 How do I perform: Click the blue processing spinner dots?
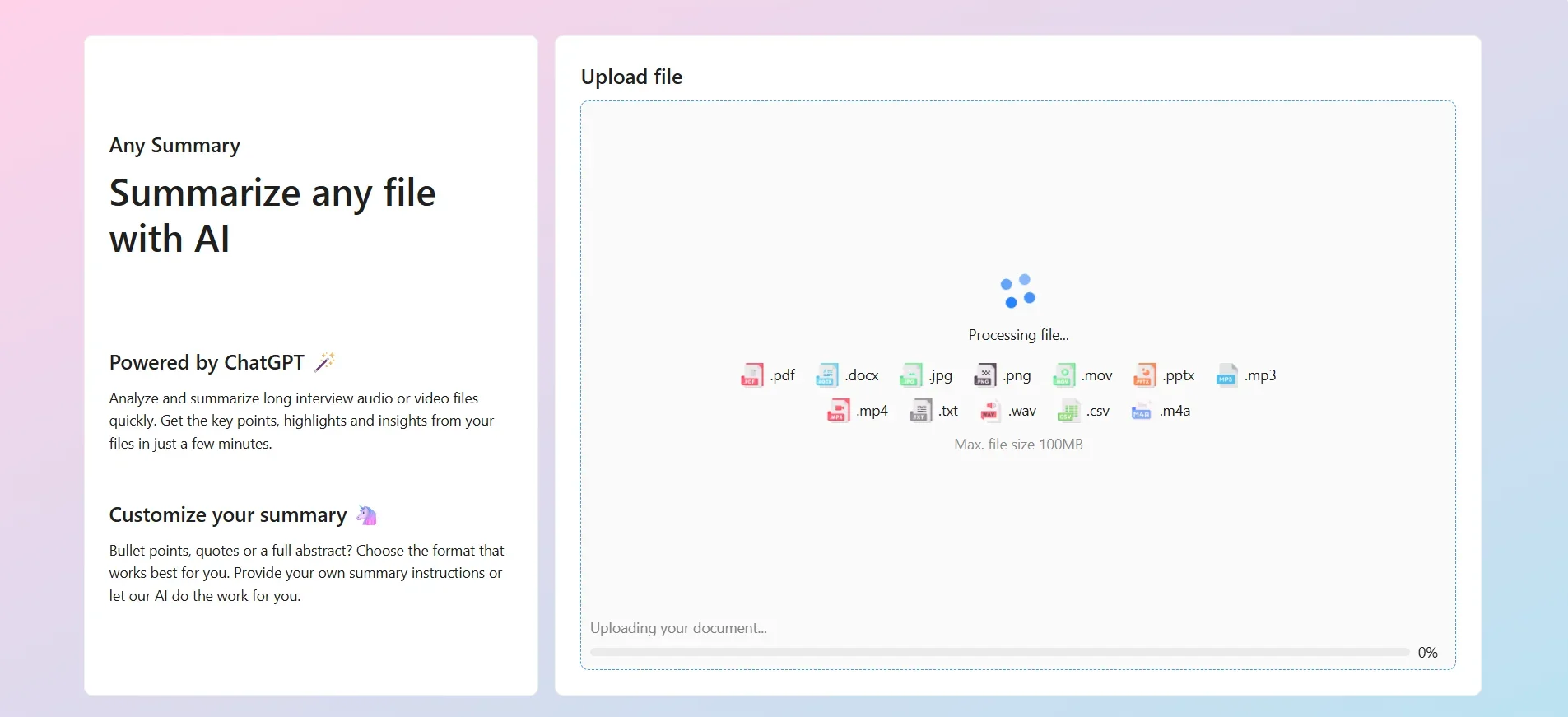pyautogui.click(x=1018, y=291)
